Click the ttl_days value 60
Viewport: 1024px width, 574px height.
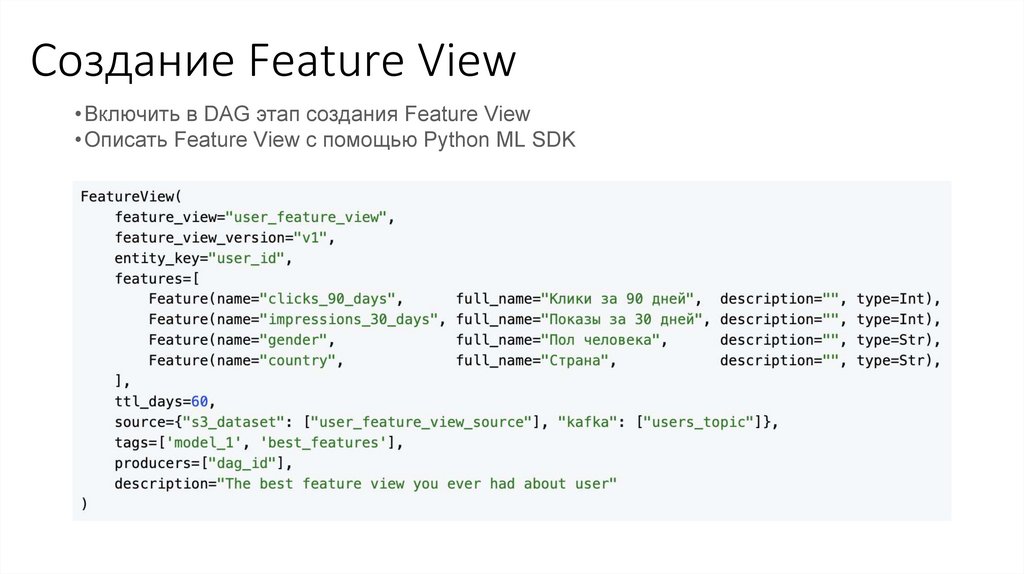(x=199, y=402)
